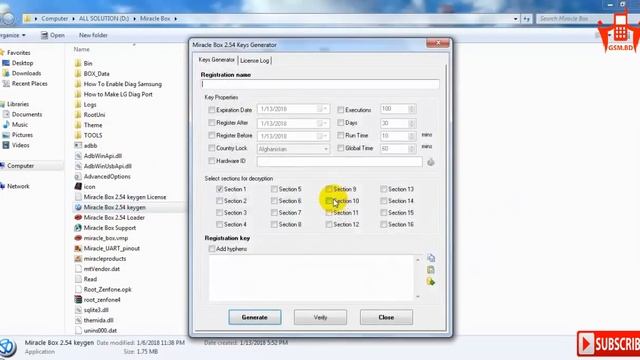Open Recent Places in navigation pane

click(25, 83)
